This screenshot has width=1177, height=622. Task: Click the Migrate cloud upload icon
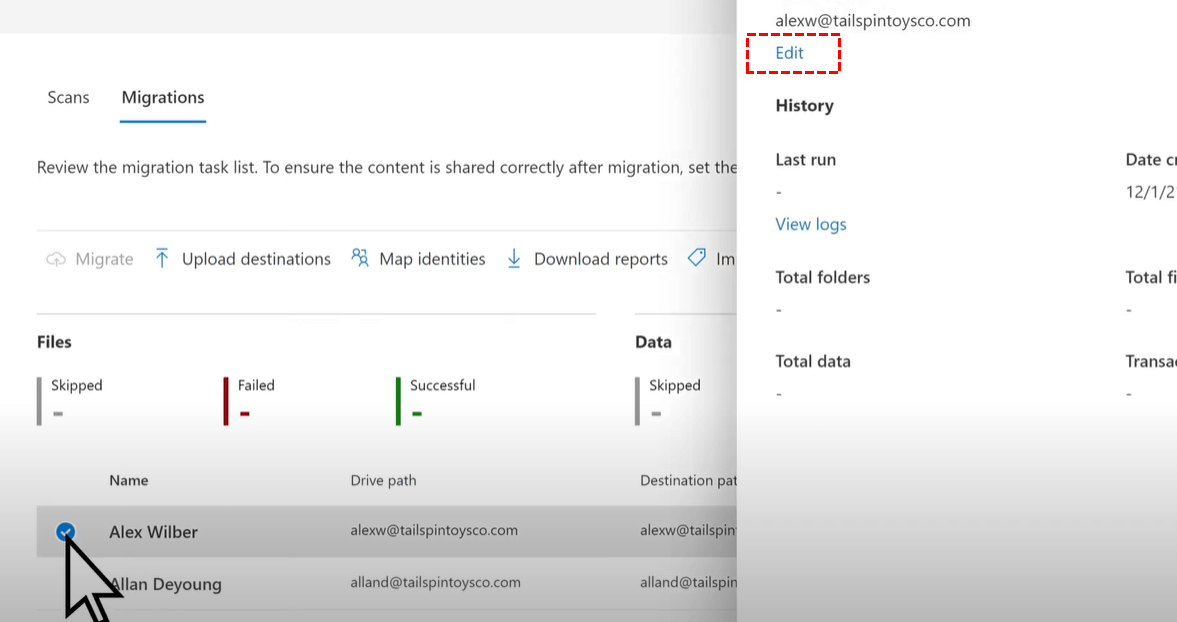[56, 259]
